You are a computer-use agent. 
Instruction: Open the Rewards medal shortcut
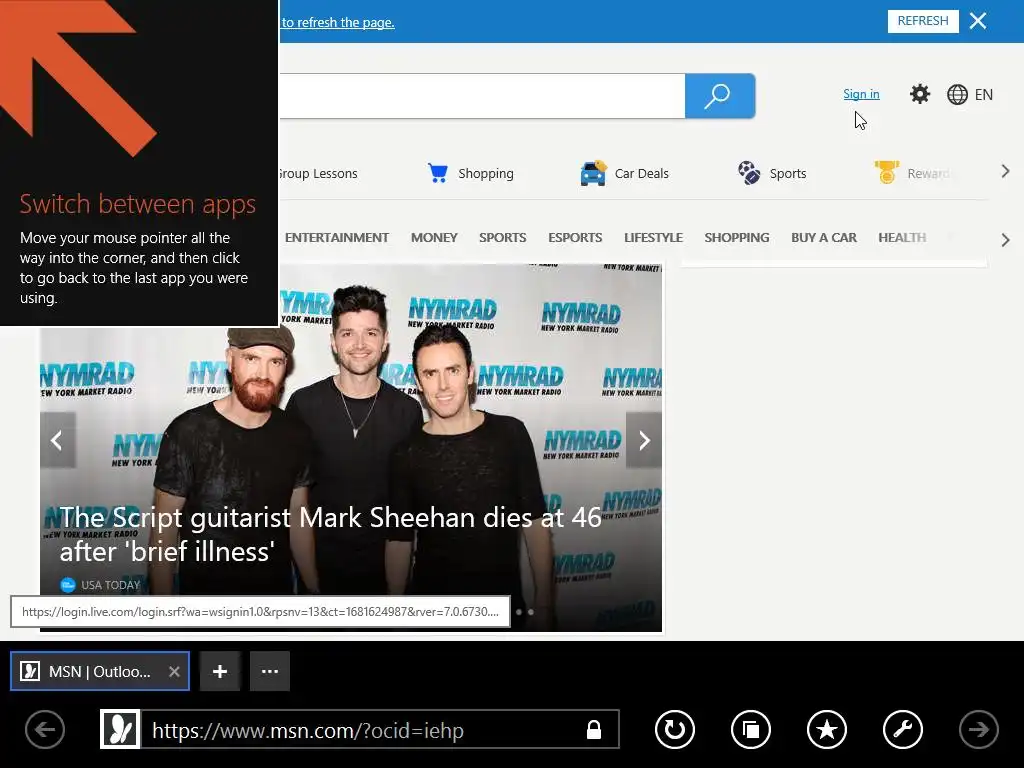tap(886, 172)
